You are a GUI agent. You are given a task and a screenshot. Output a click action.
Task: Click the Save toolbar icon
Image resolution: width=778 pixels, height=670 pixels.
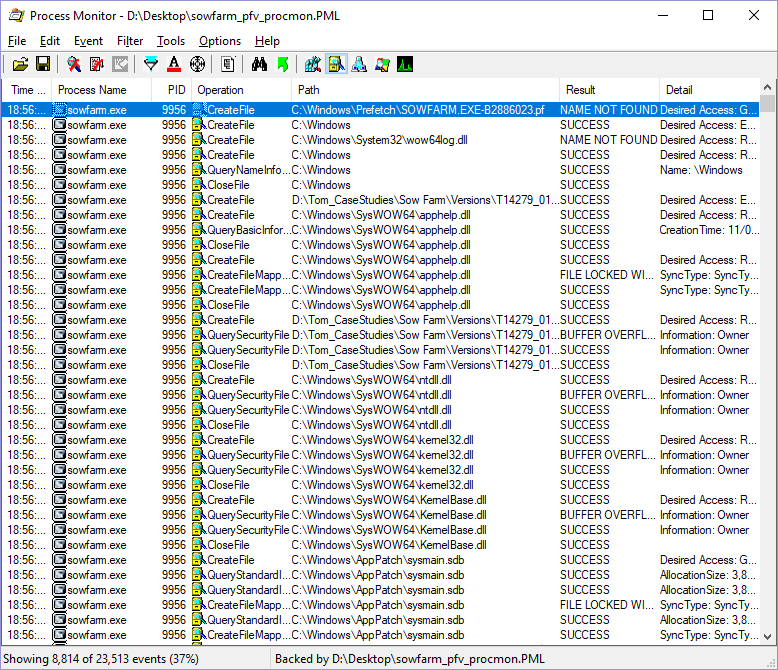[43, 64]
